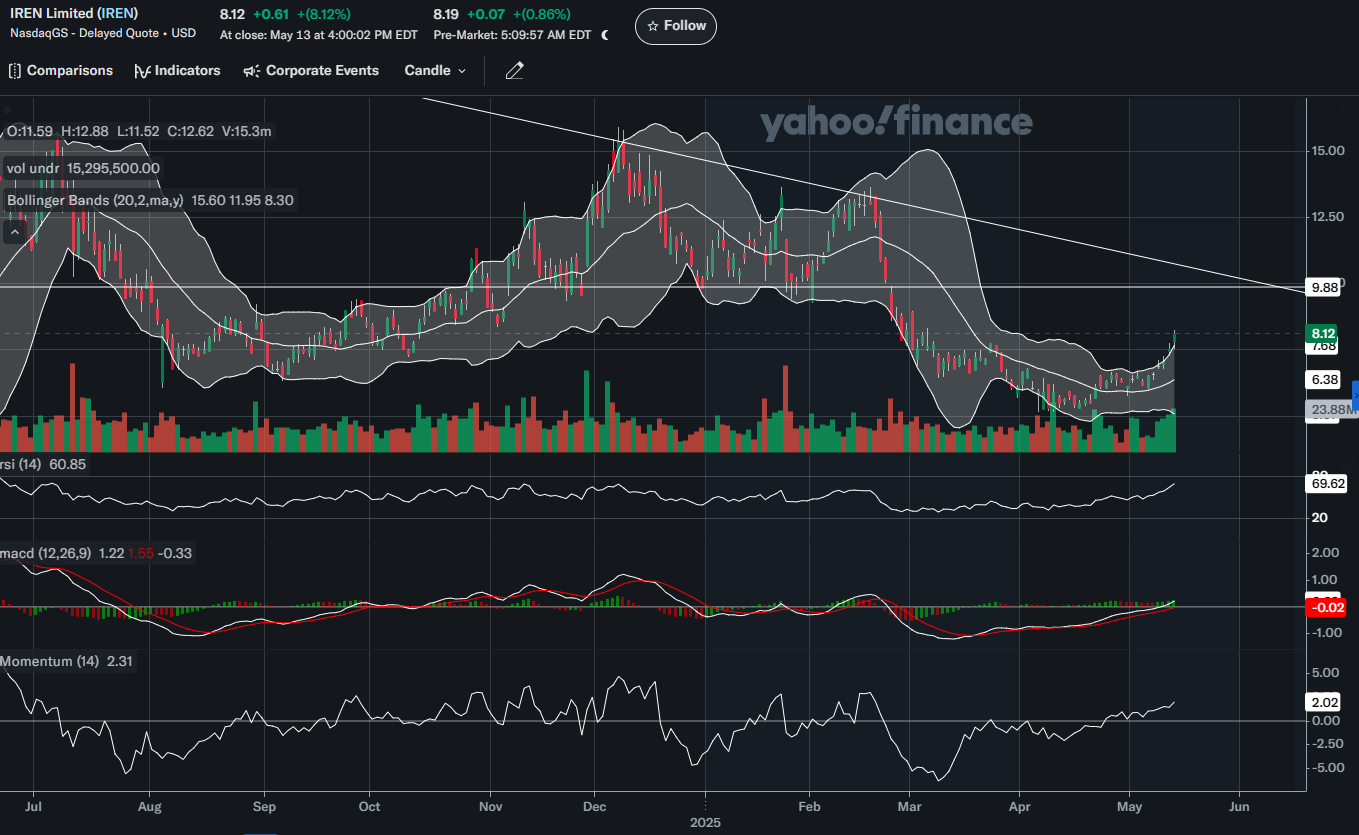The height and width of the screenshot is (835, 1359).
Task: Toggle the Bollinger Bands study label
Action: point(149,200)
